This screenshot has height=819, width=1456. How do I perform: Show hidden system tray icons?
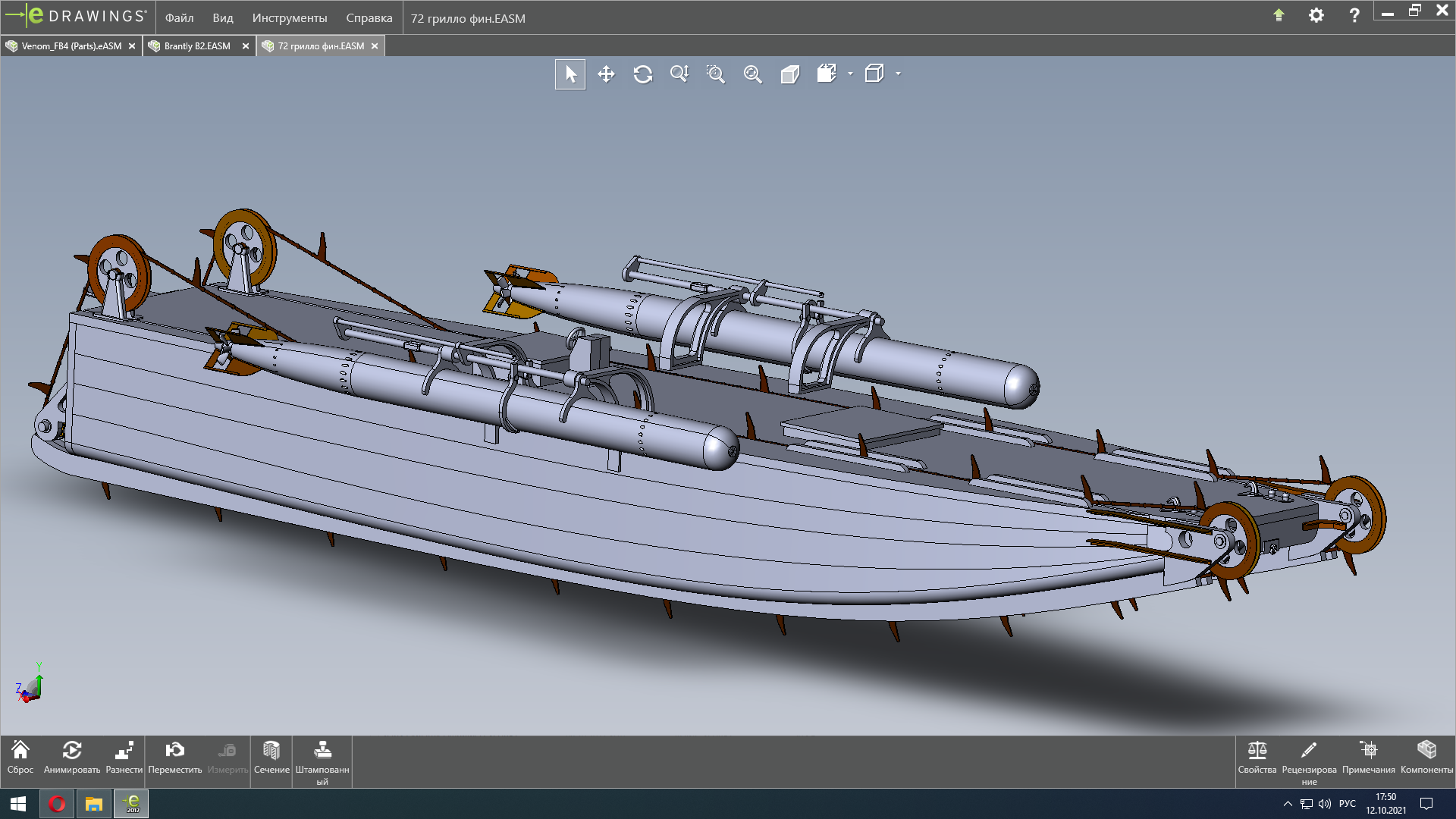(1288, 804)
